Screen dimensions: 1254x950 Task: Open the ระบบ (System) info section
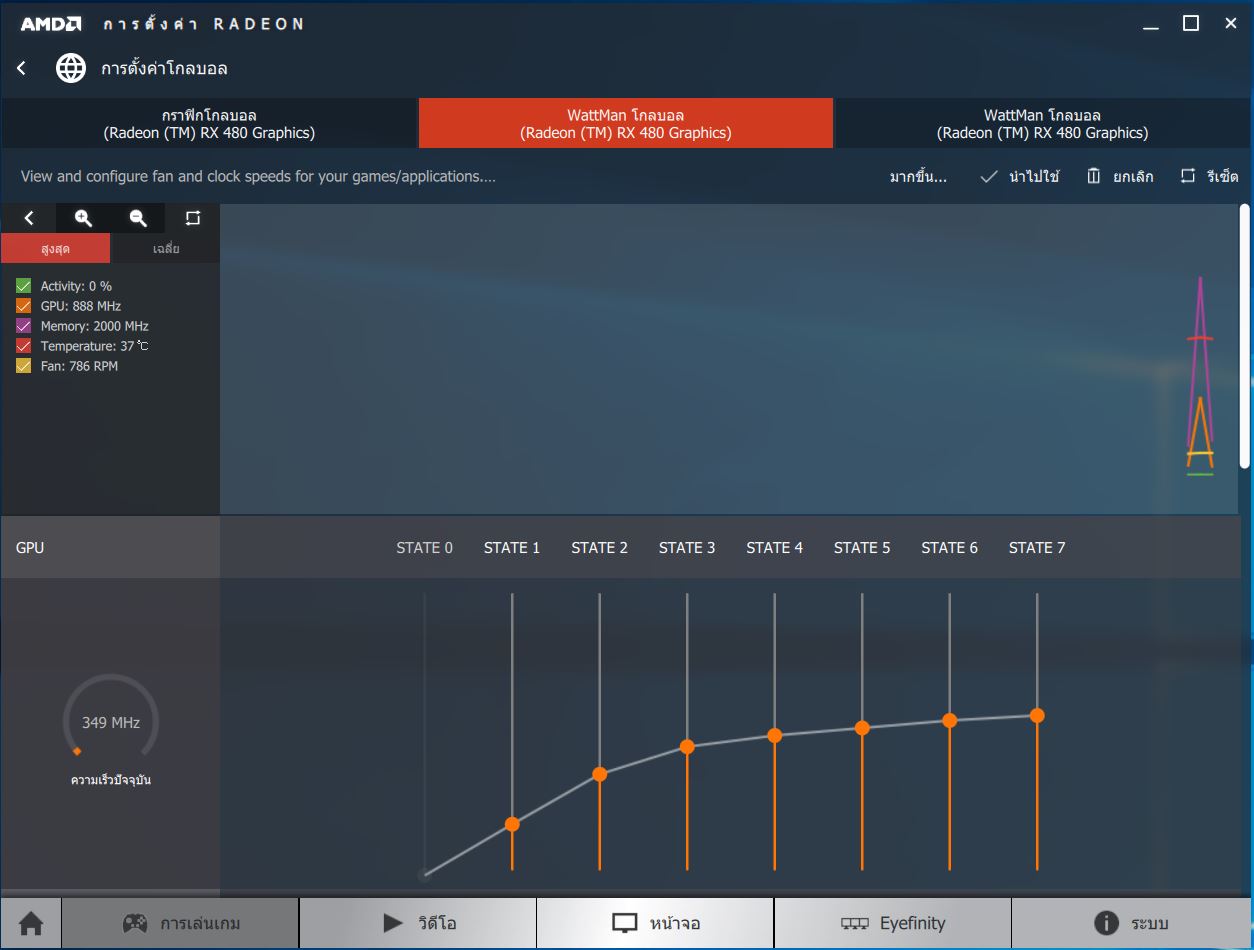1132,923
